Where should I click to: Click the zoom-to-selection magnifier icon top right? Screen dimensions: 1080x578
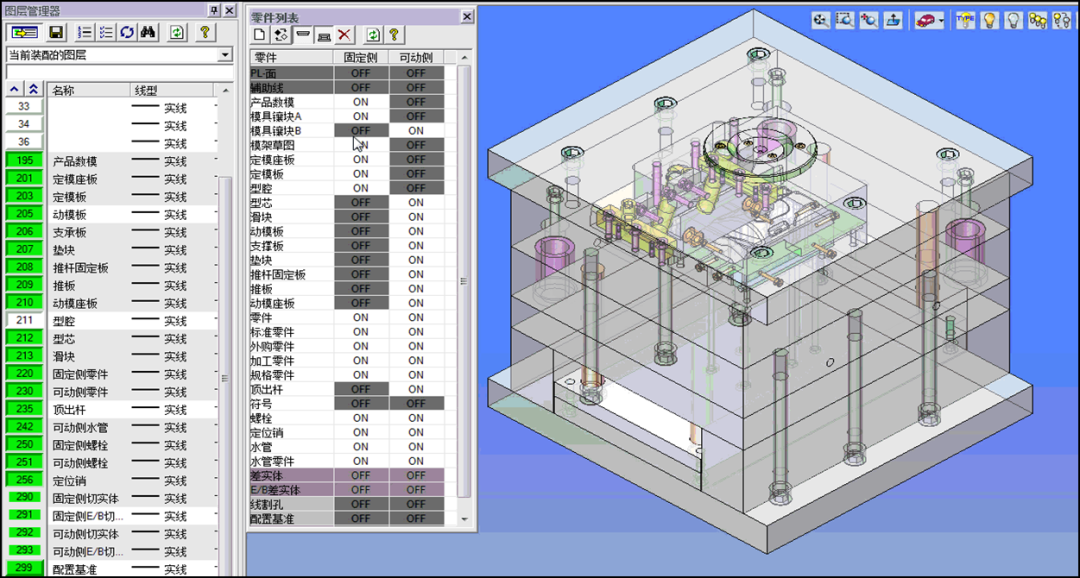(844, 19)
